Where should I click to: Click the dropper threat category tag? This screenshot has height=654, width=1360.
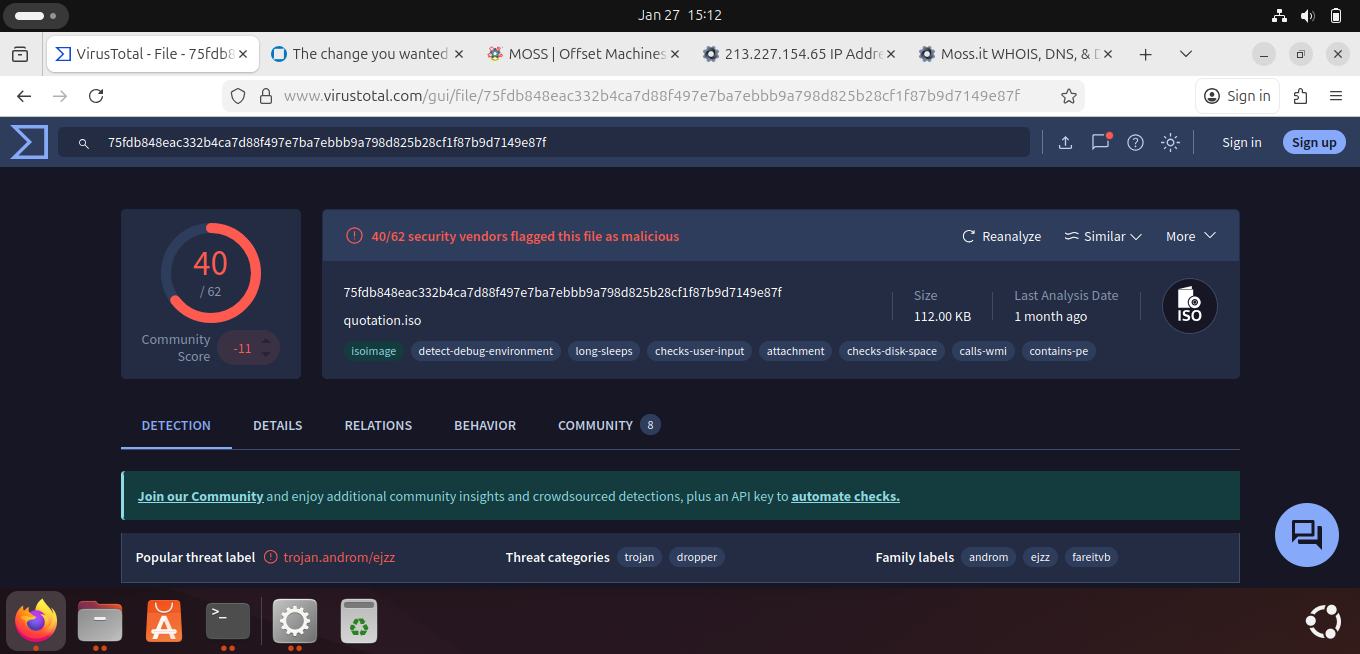click(x=697, y=557)
